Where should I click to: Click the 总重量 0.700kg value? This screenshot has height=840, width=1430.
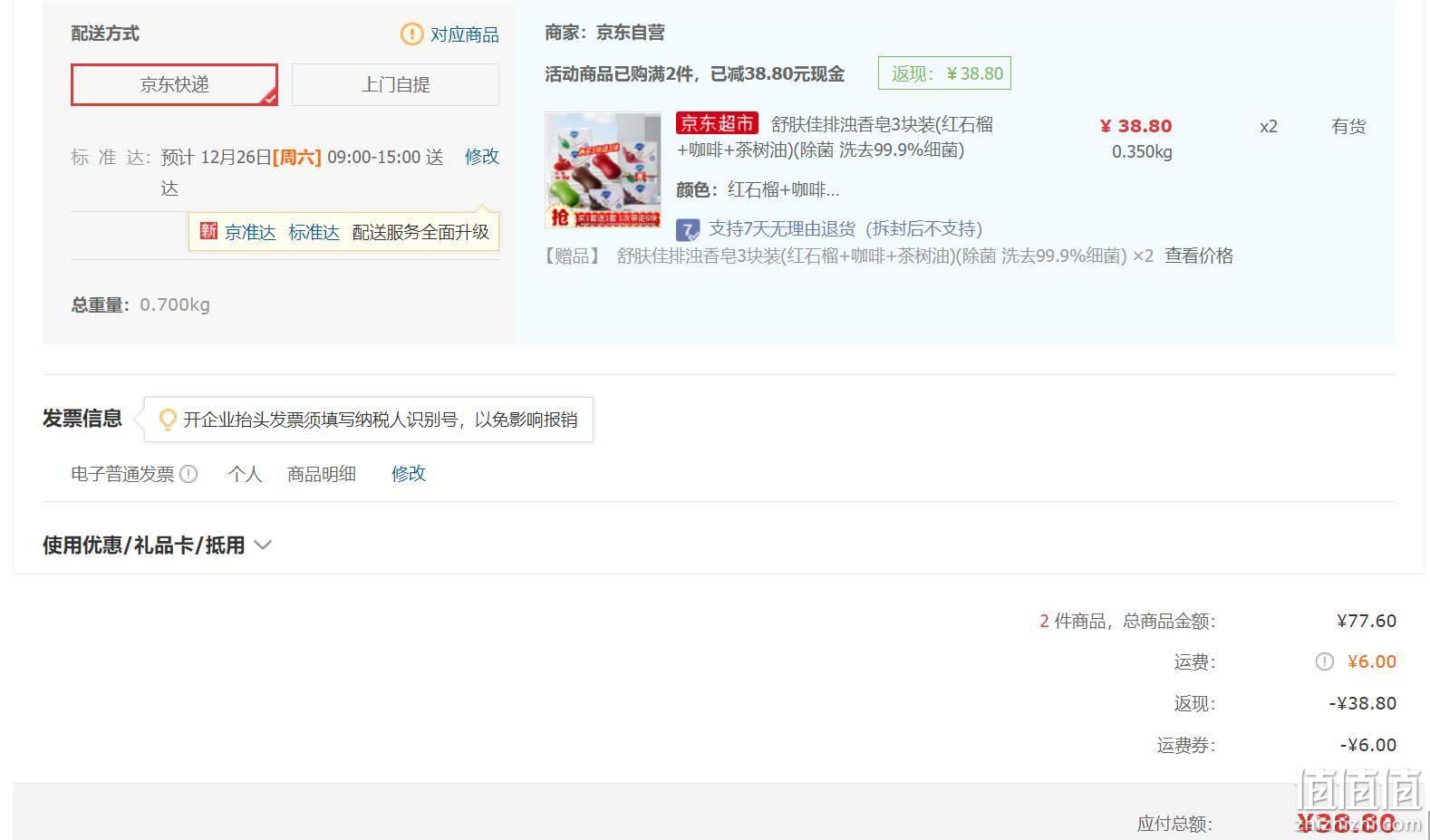175,305
